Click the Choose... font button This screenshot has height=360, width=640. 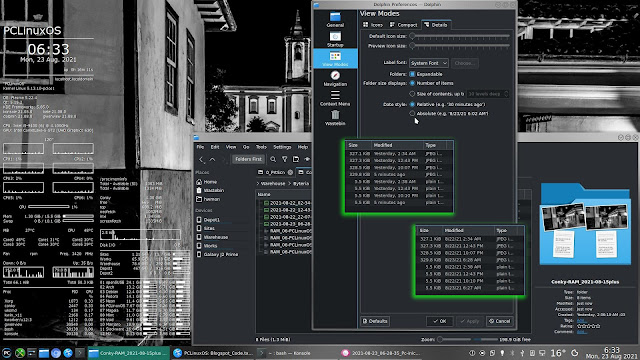(x=464, y=63)
